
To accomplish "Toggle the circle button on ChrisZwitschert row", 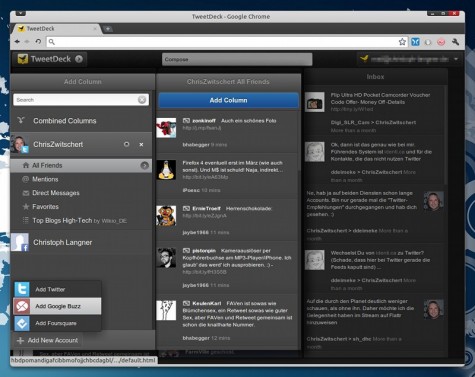I will pos(126,144).
